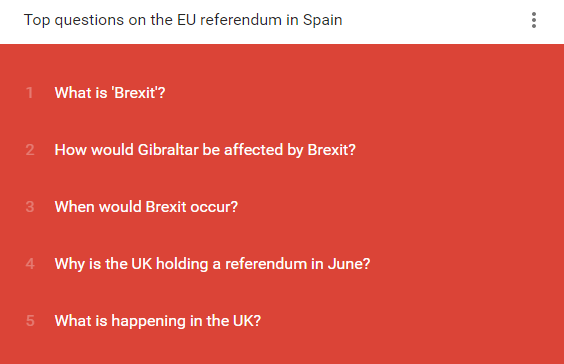This screenshot has height=364, width=564.
Task: Click "happening" in the fifth question
Action: (149, 321)
